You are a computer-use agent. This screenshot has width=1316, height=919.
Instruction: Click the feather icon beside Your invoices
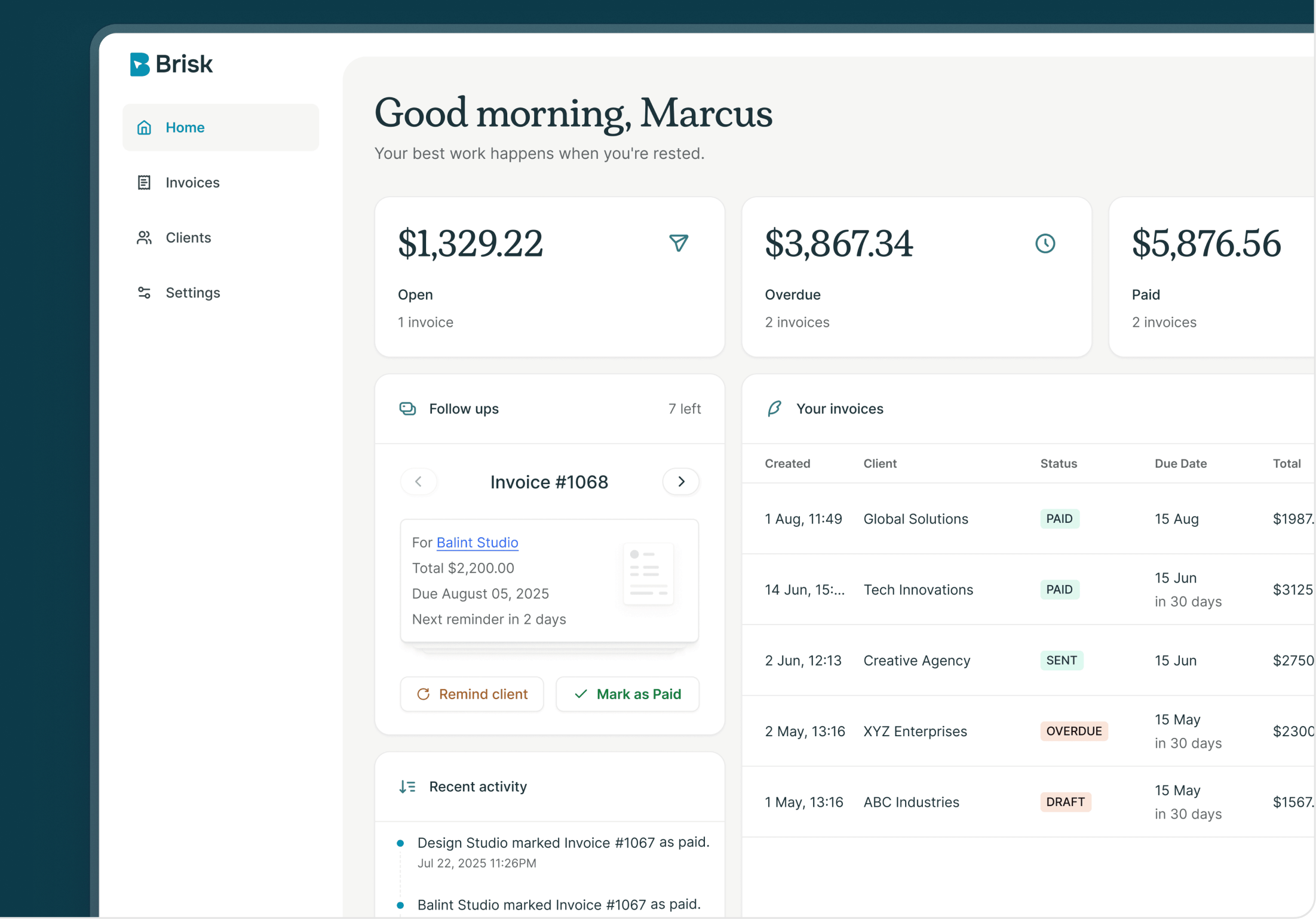[774, 409]
